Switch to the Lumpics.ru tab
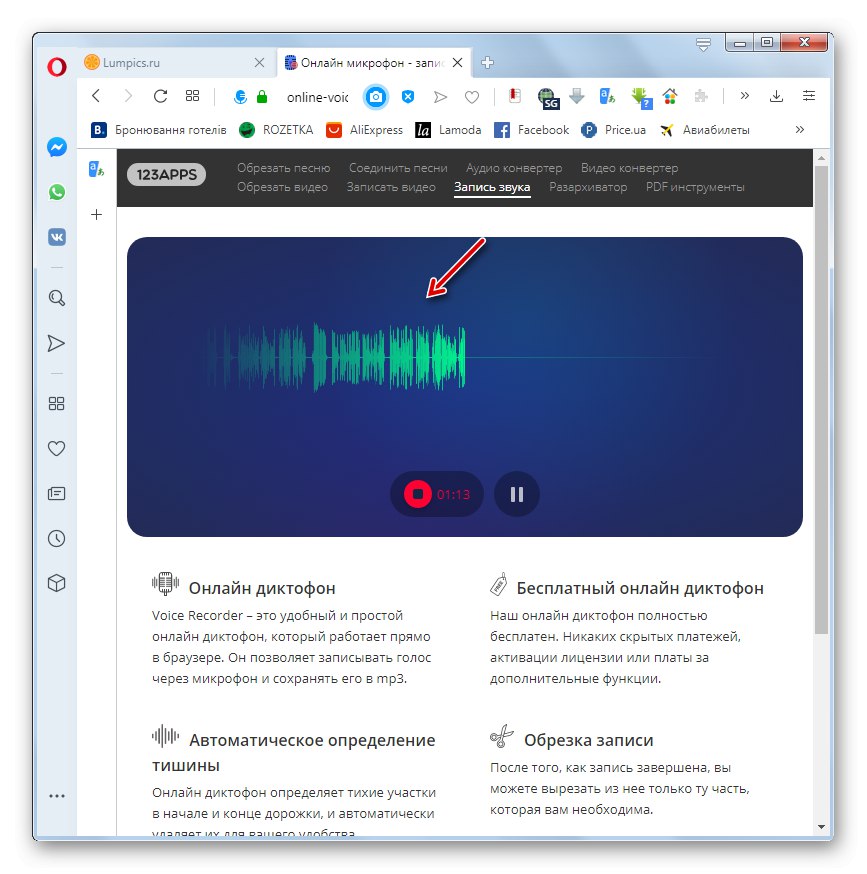The image size is (867, 874). click(x=175, y=62)
